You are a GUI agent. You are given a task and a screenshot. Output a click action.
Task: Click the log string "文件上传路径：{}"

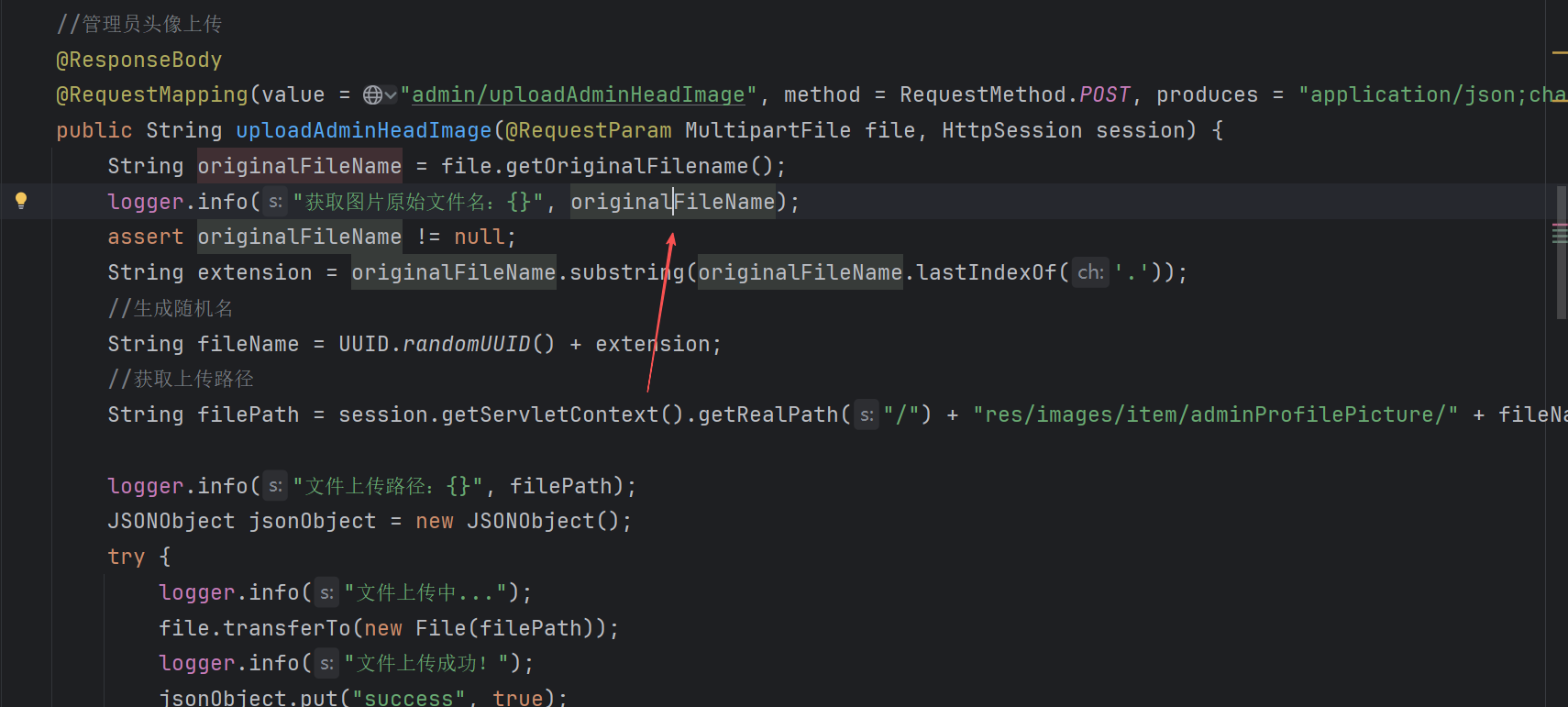coord(388,486)
